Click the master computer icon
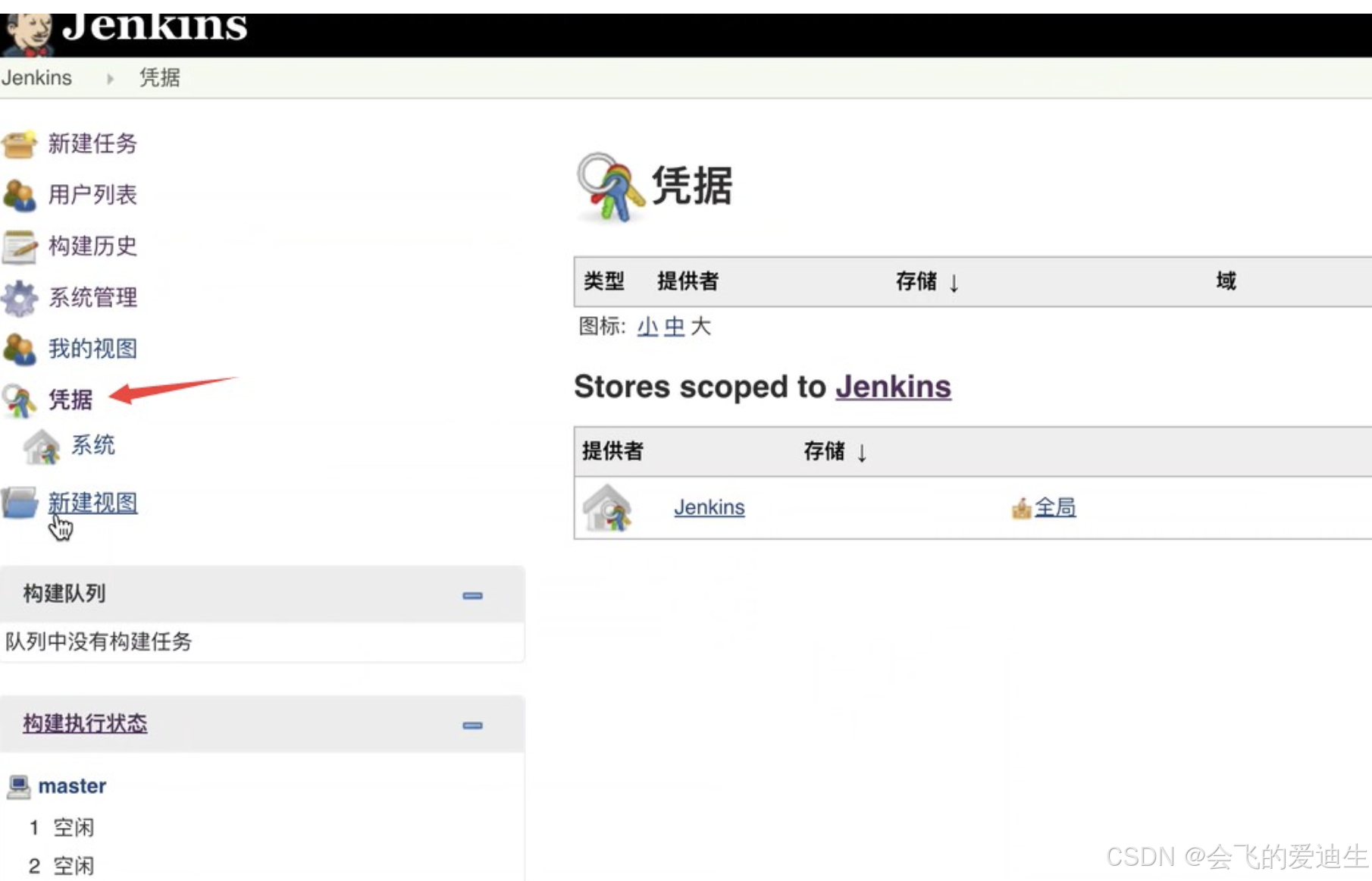This screenshot has height=881, width=1372. [18, 787]
